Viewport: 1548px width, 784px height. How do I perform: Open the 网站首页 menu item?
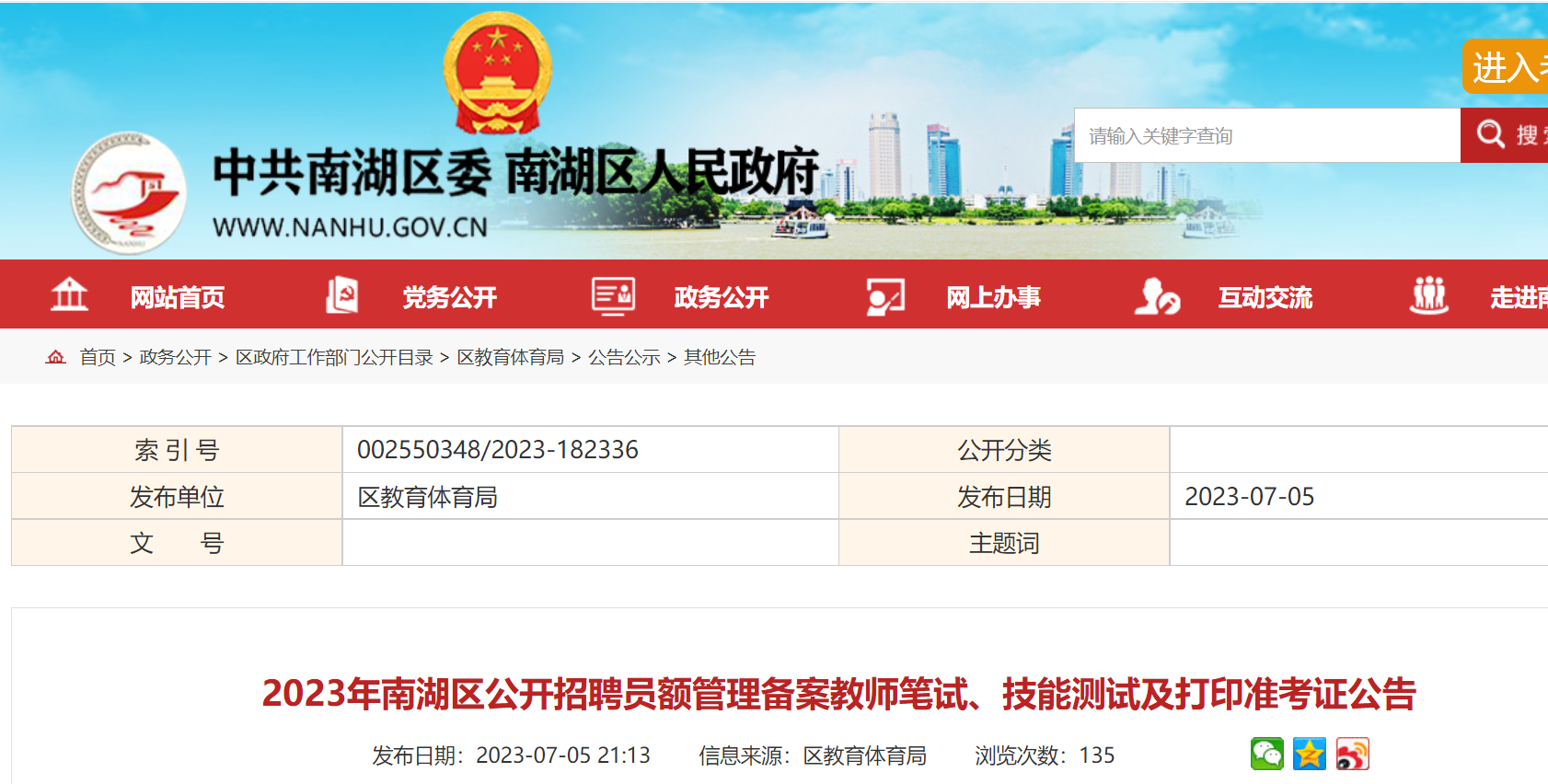(x=178, y=297)
